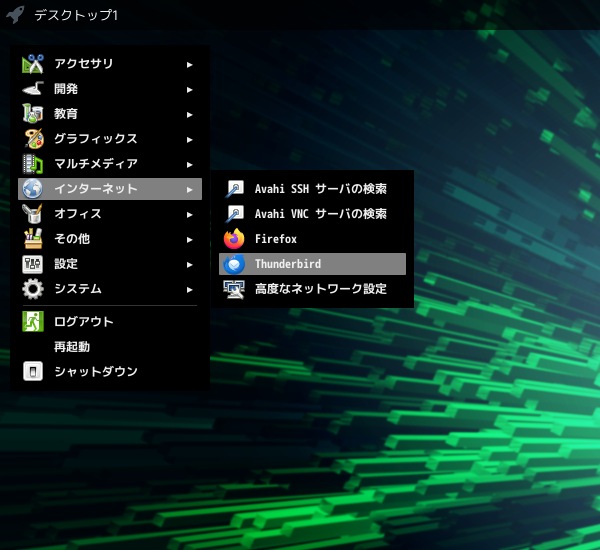Open the その他 menu entry
Screen dimensions: 600x550
point(110,238)
